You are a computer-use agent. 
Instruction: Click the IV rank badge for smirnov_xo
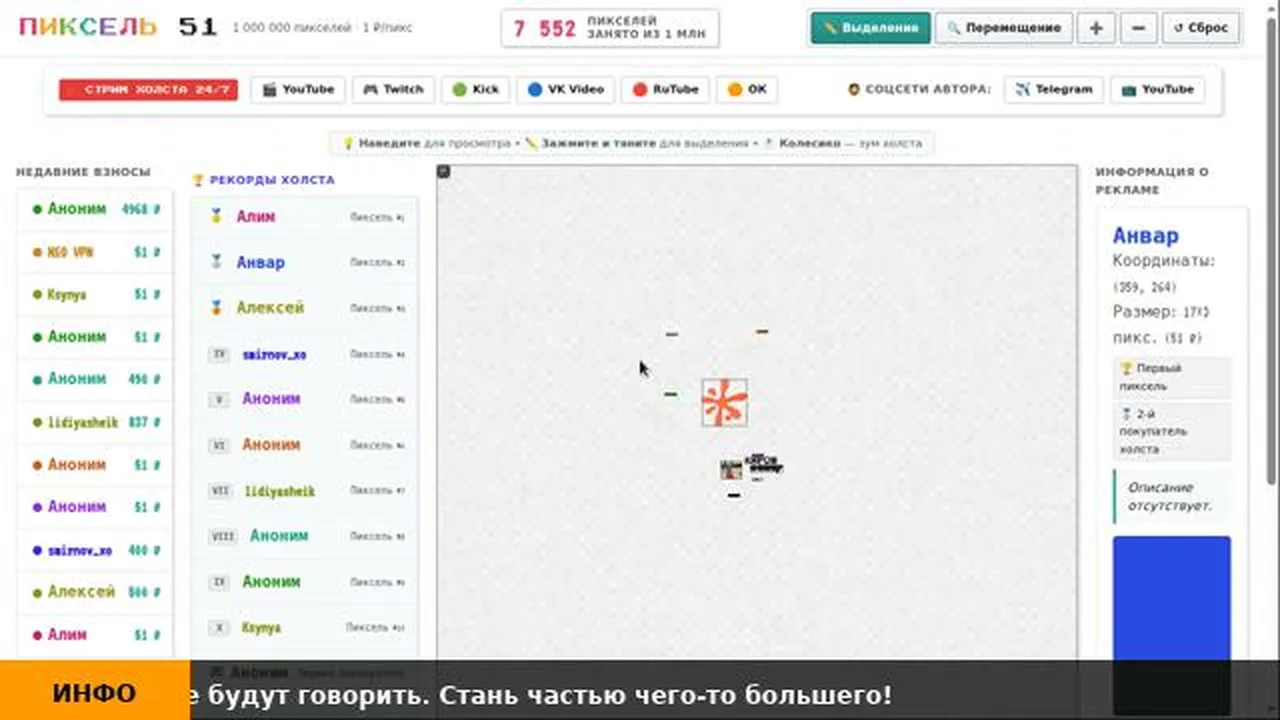(219, 354)
